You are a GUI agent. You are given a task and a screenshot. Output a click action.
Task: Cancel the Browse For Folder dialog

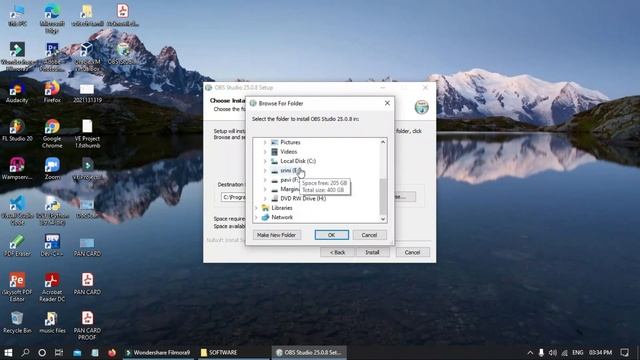[369, 235]
